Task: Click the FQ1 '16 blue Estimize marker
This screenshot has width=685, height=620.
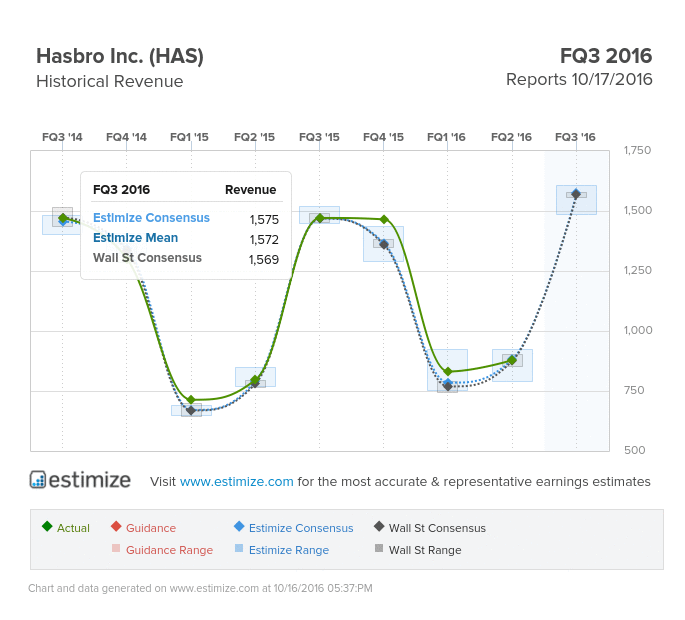Action: click(x=448, y=382)
